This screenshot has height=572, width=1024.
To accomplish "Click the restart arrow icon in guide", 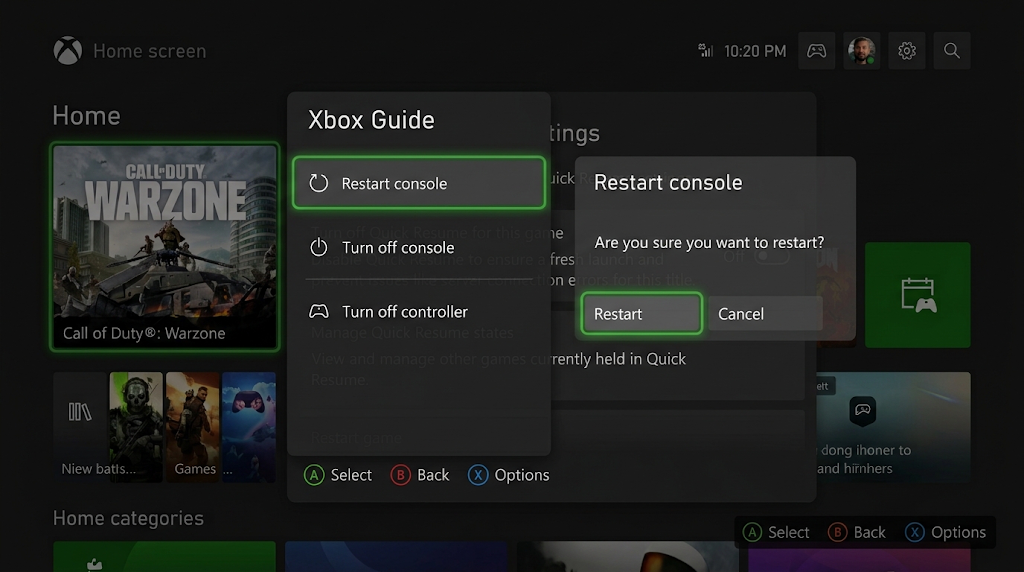I will 319,183.
